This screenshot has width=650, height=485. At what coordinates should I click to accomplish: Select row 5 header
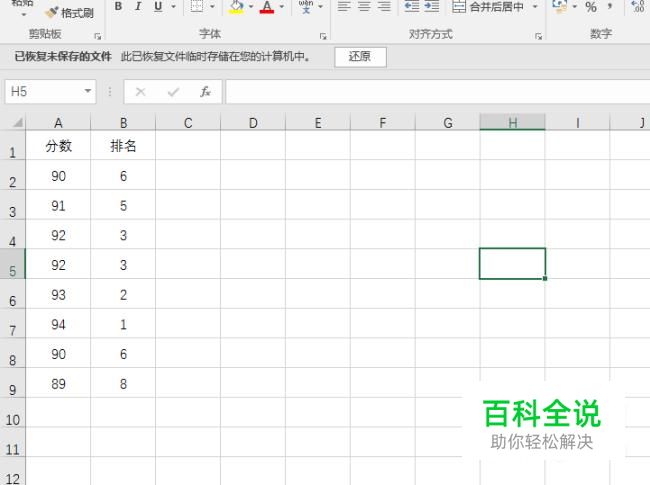click(x=12, y=264)
